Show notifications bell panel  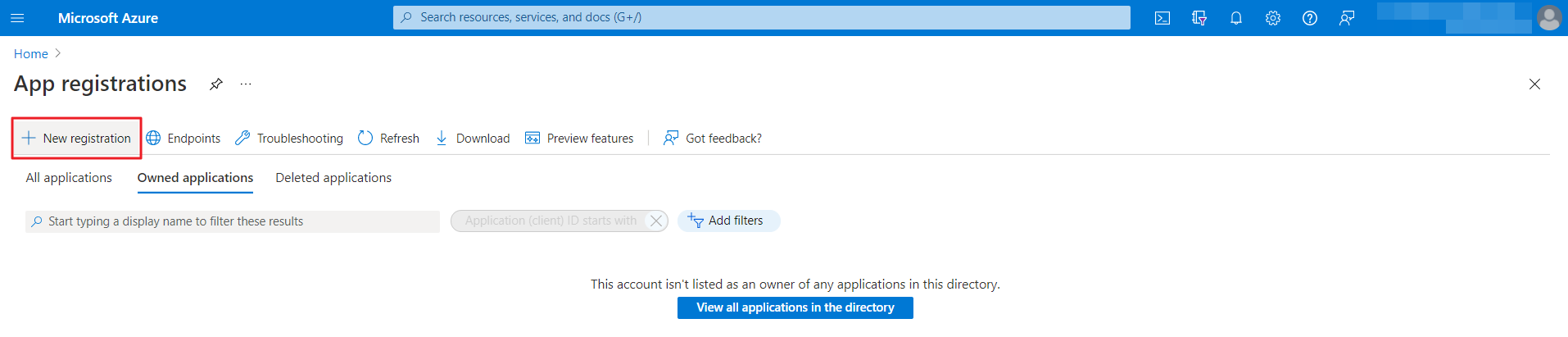click(1236, 18)
